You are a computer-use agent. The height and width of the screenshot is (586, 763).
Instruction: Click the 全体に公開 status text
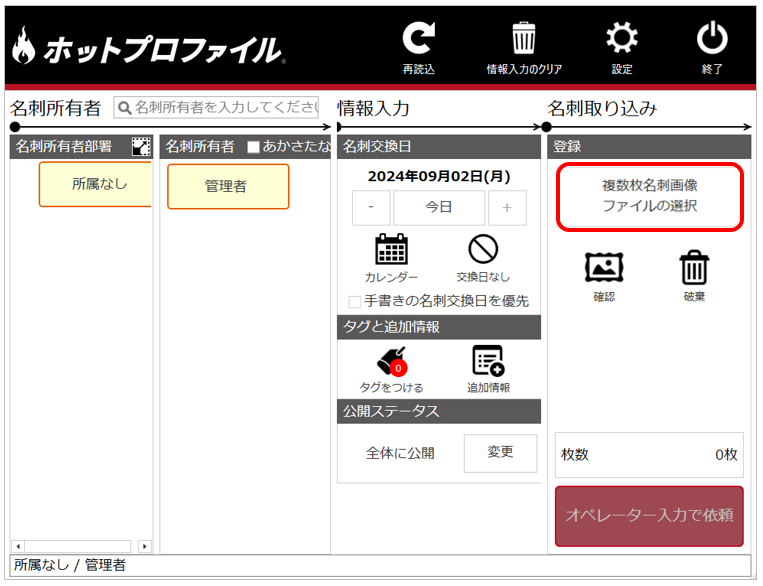pyautogui.click(x=400, y=454)
